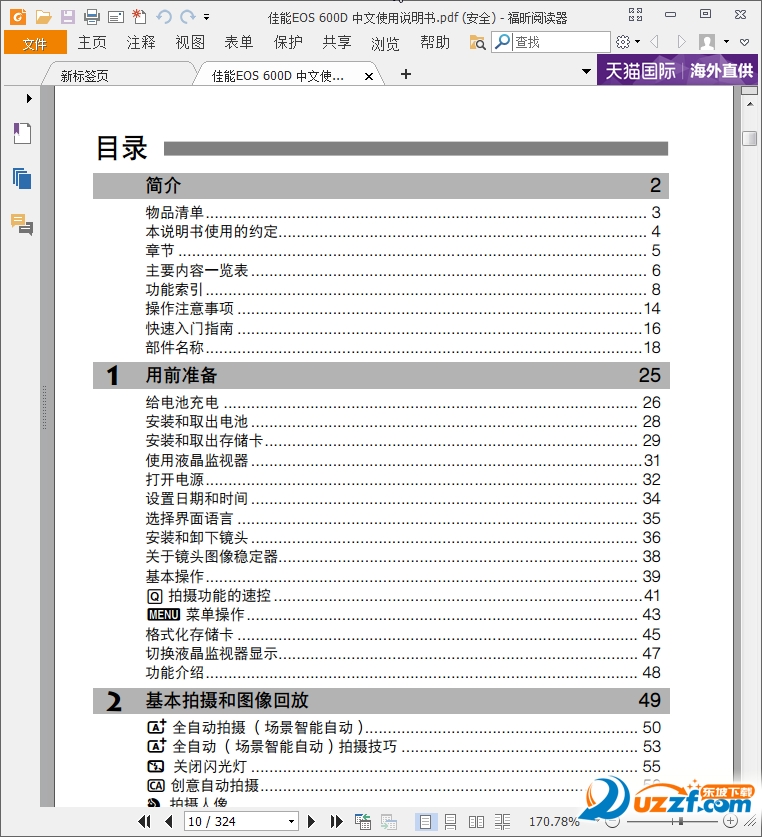762x837 pixels.
Task: Click the user account avatar icon
Action: [x=707, y=42]
